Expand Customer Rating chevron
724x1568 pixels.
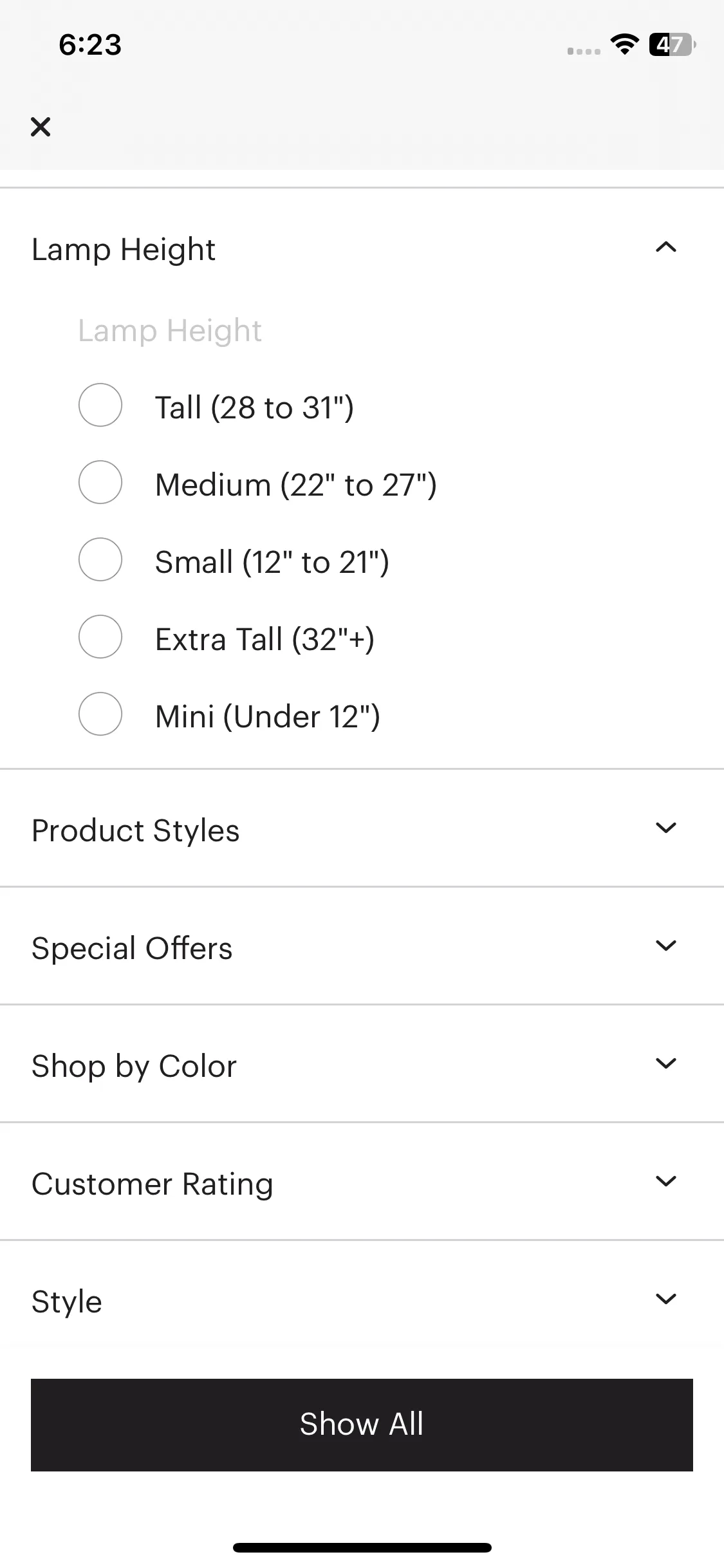pos(666,1181)
